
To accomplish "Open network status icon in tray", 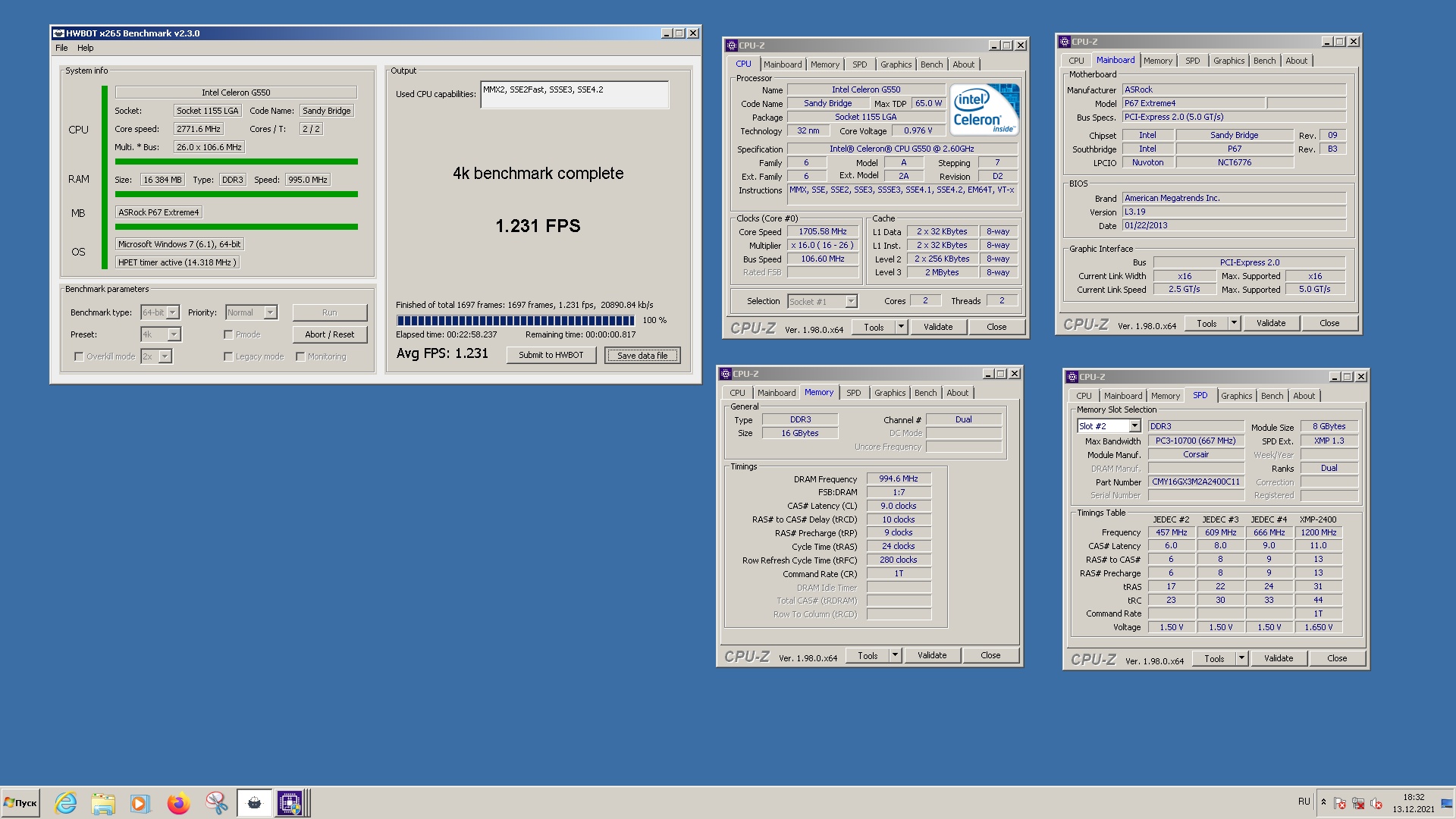I will click(1358, 803).
